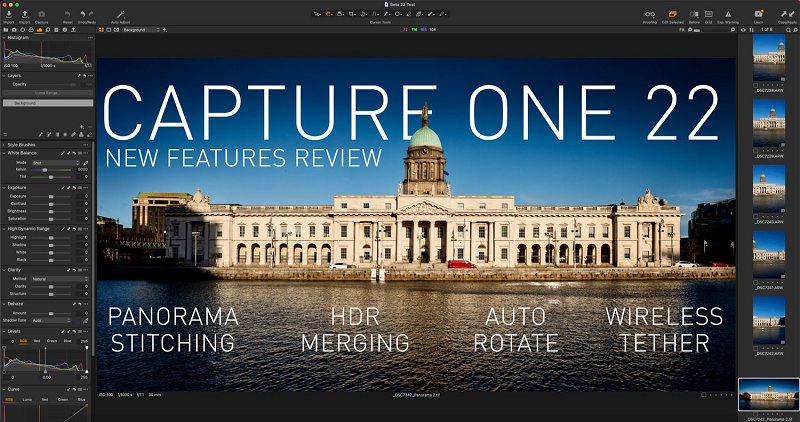The height and width of the screenshot is (422, 800).
Task: Add a new layer with plus icon above the viewer
Action: pyautogui.click(x=165, y=30)
